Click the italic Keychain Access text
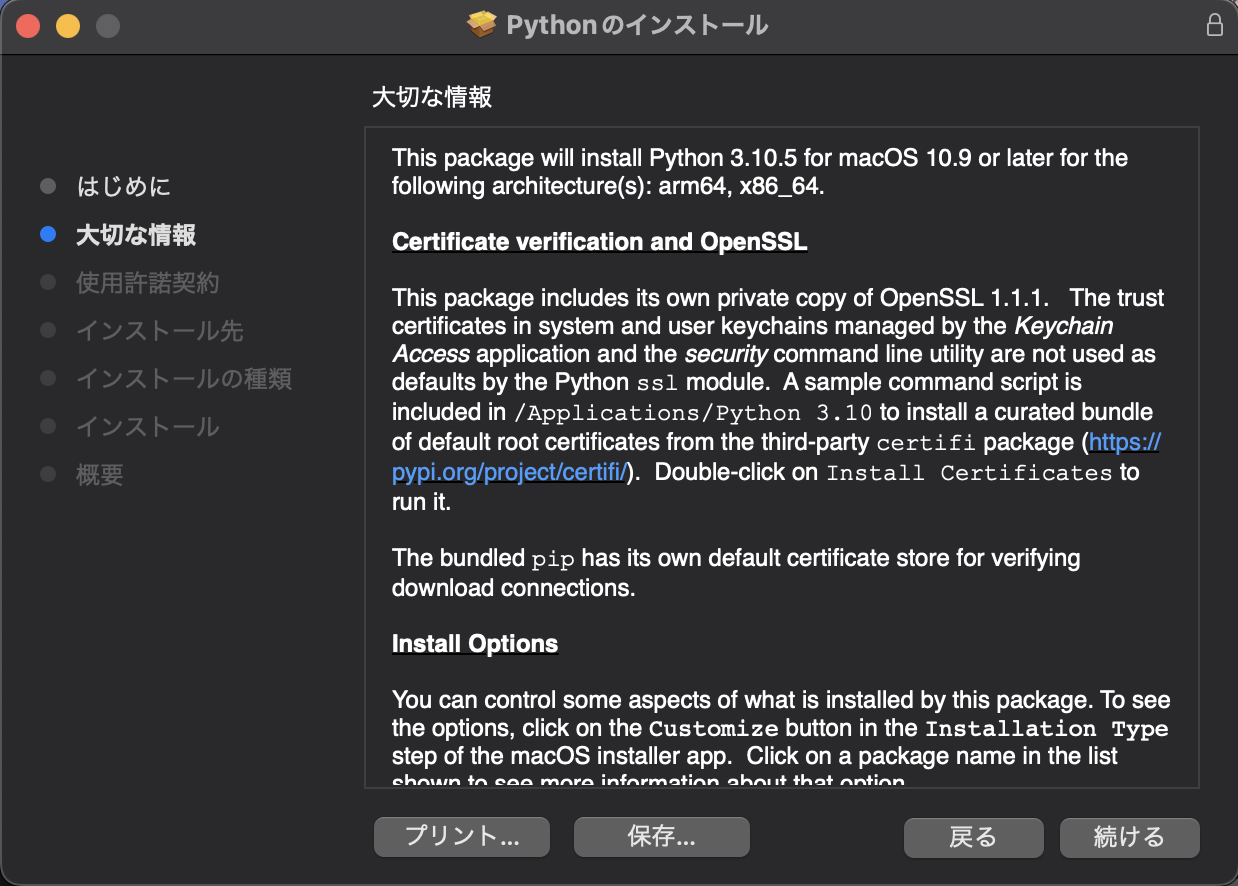Image resolution: width=1238 pixels, height=886 pixels. 752,340
